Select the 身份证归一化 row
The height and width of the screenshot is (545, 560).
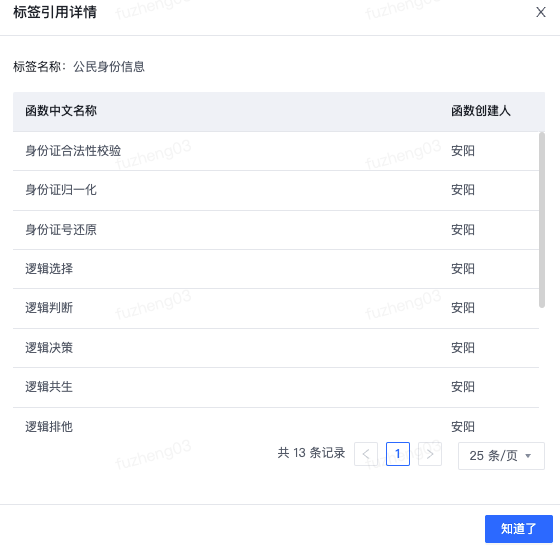(276, 190)
